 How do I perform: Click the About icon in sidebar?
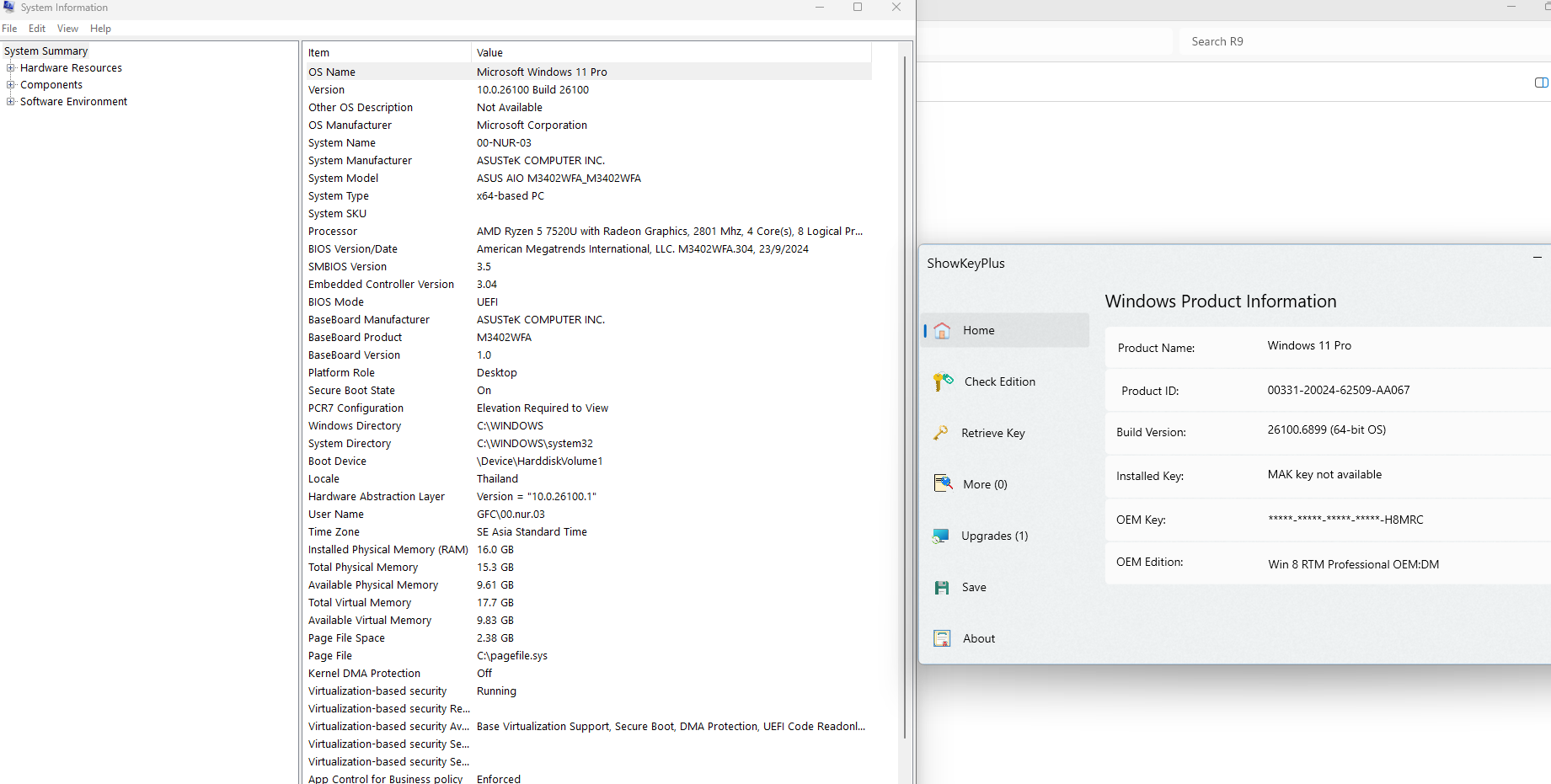point(942,638)
